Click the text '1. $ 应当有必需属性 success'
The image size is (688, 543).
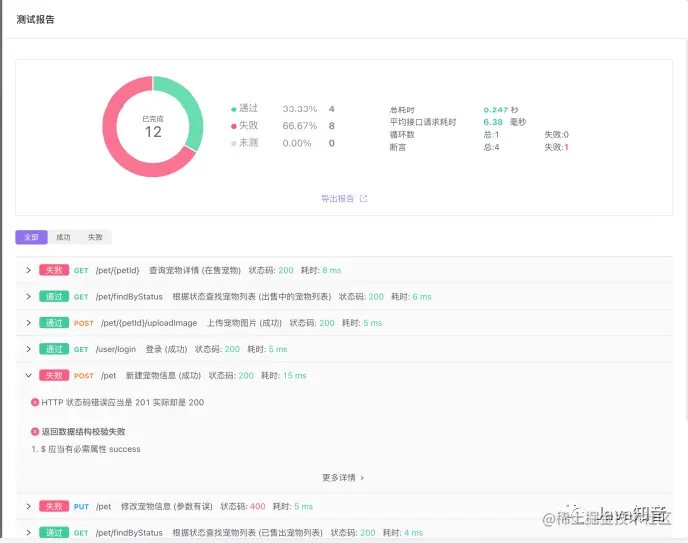[x=86, y=449]
